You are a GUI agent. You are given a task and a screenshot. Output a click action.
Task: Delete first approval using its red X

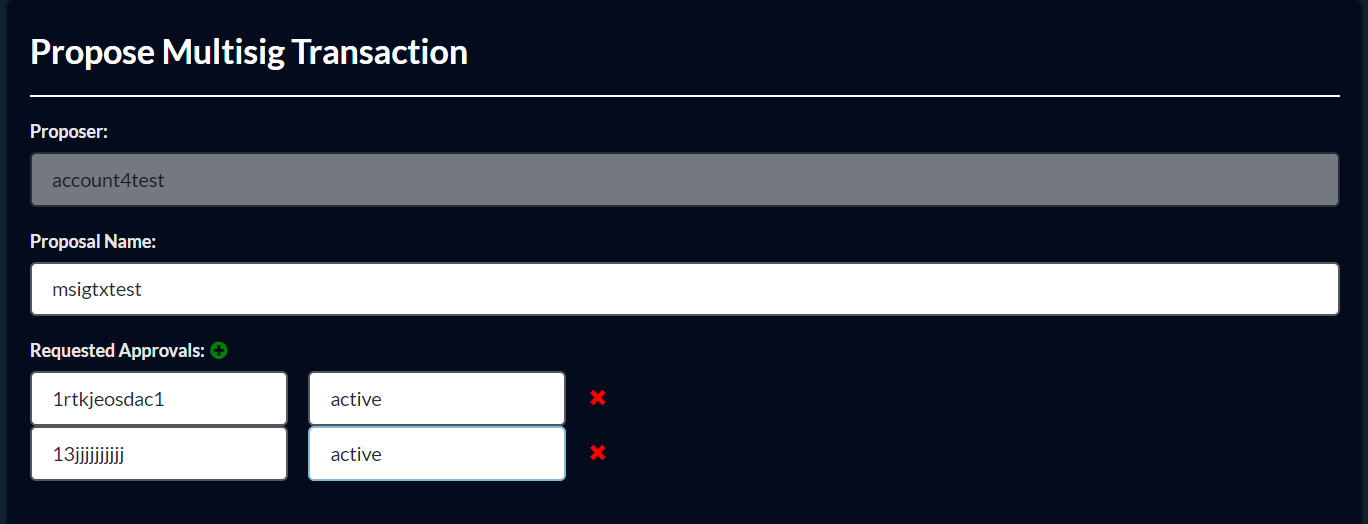click(x=598, y=398)
